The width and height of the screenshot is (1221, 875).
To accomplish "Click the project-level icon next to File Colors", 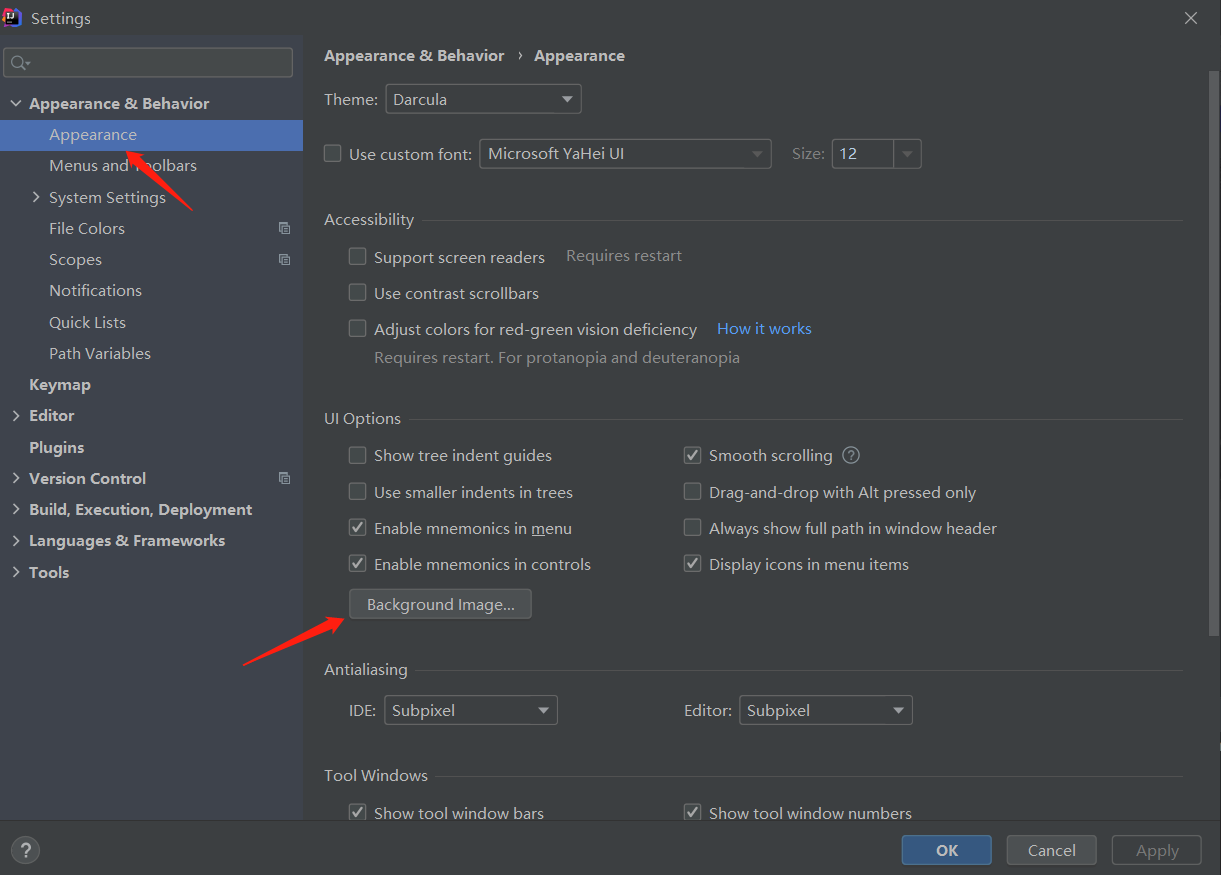I will pyautogui.click(x=285, y=228).
